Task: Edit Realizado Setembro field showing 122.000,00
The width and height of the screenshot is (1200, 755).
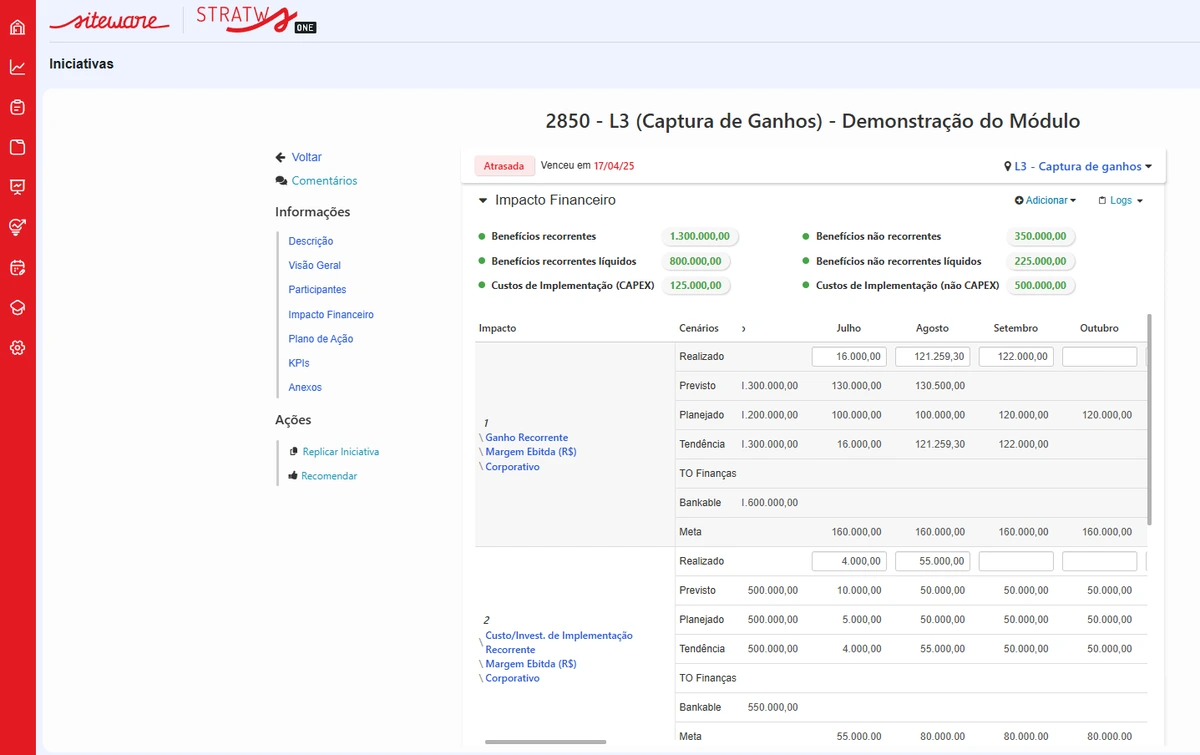Action: click(x=1016, y=357)
